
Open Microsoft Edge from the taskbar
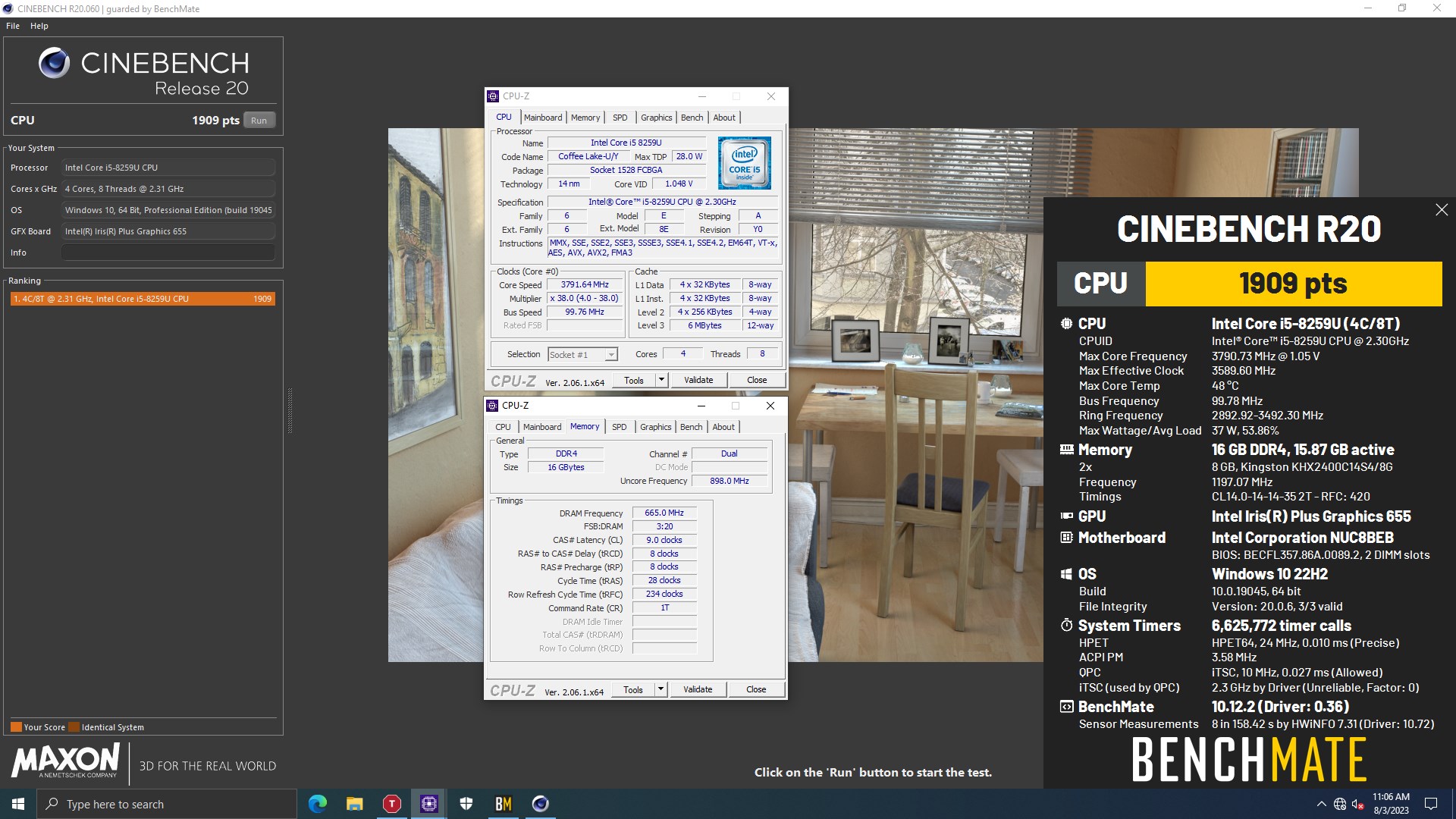pyautogui.click(x=318, y=804)
